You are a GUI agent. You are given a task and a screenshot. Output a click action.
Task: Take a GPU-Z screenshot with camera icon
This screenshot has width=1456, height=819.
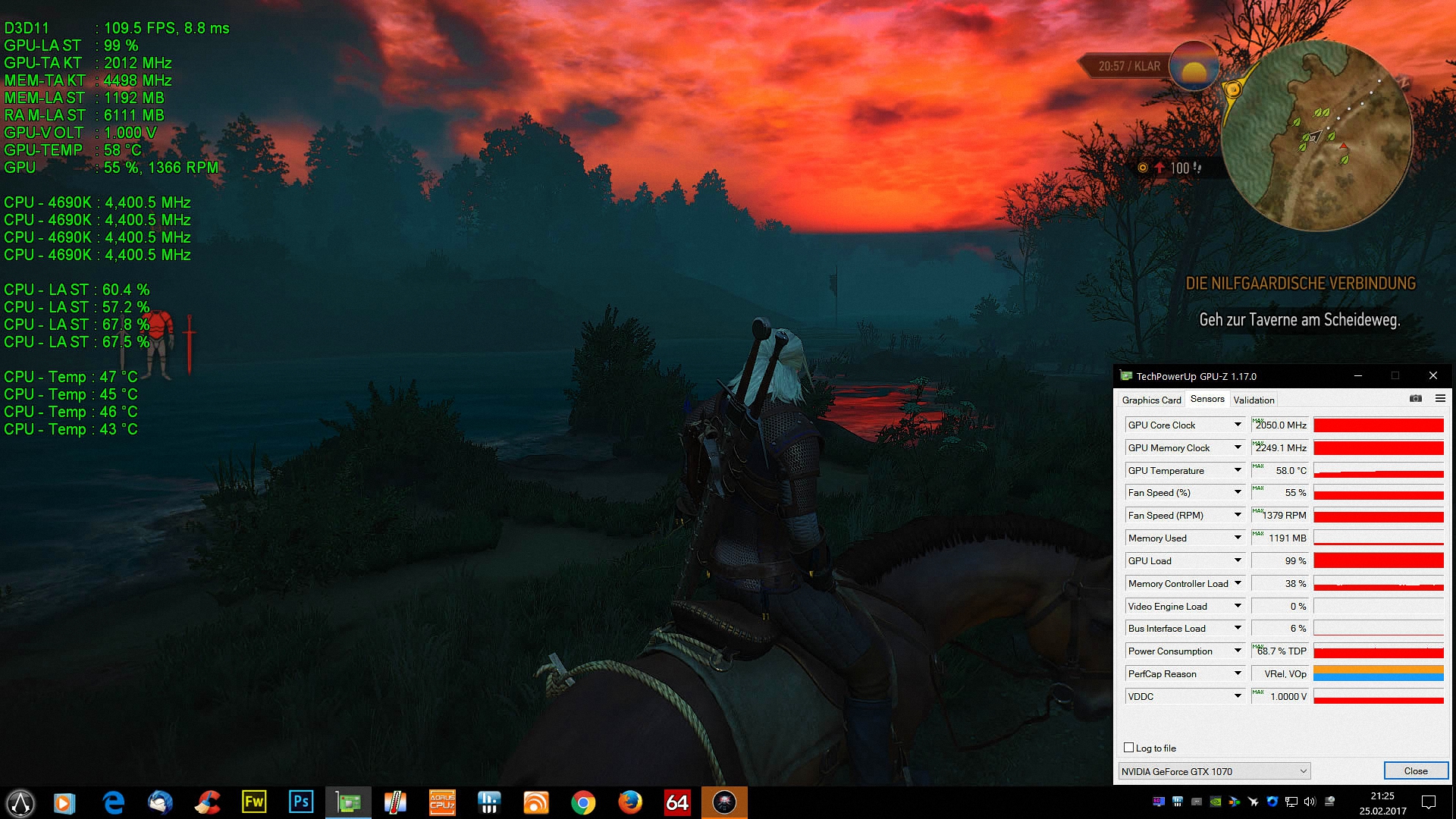(x=1415, y=399)
